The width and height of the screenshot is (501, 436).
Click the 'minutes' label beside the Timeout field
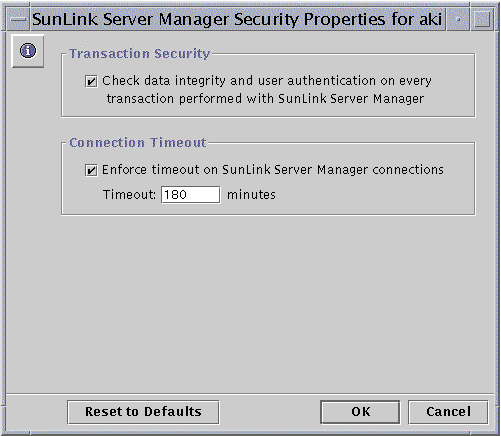pyautogui.click(x=251, y=195)
